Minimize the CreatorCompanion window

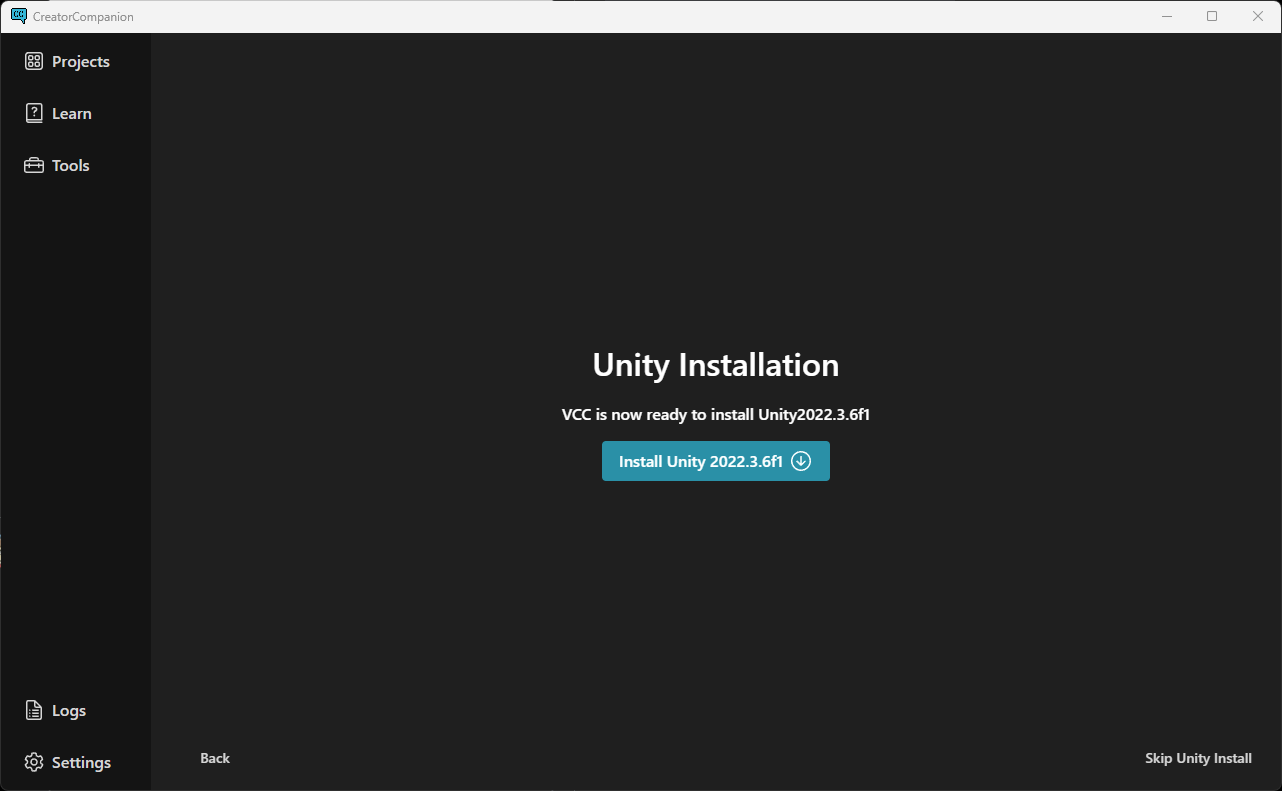[1166, 16]
